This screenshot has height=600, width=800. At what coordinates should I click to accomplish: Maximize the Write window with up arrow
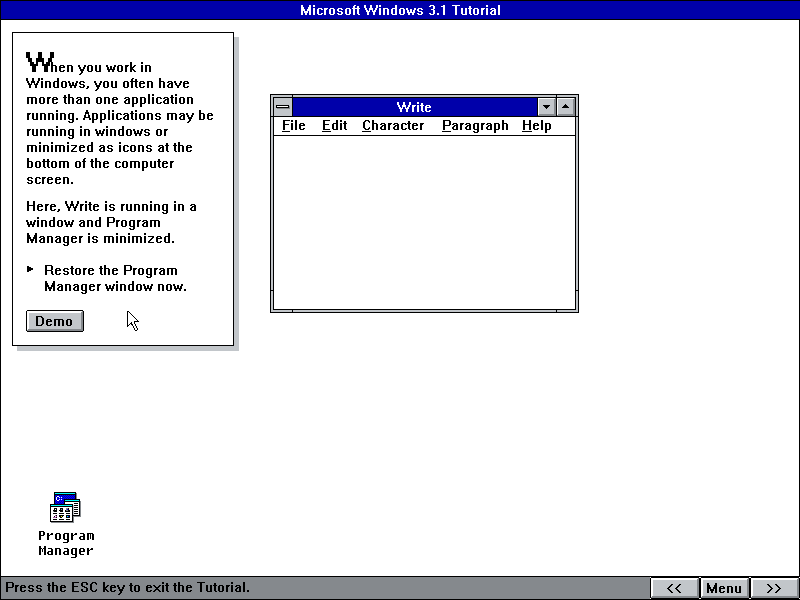[x=565, y=107]
